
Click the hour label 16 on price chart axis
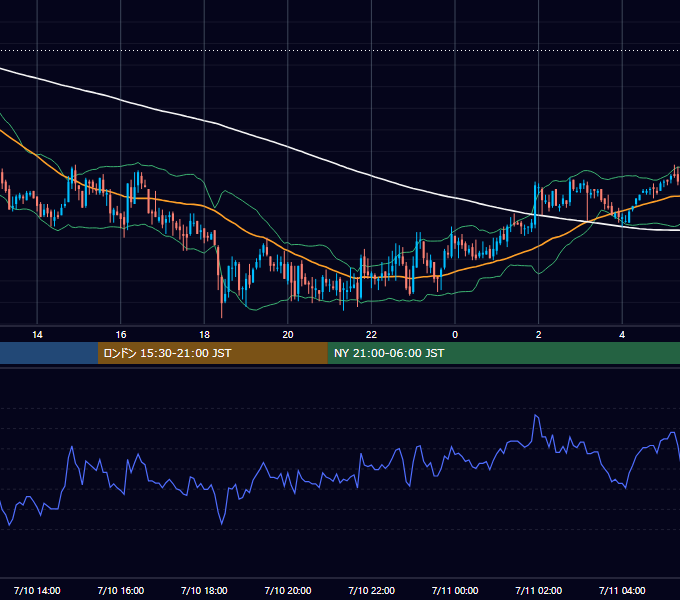pos(121,335)
